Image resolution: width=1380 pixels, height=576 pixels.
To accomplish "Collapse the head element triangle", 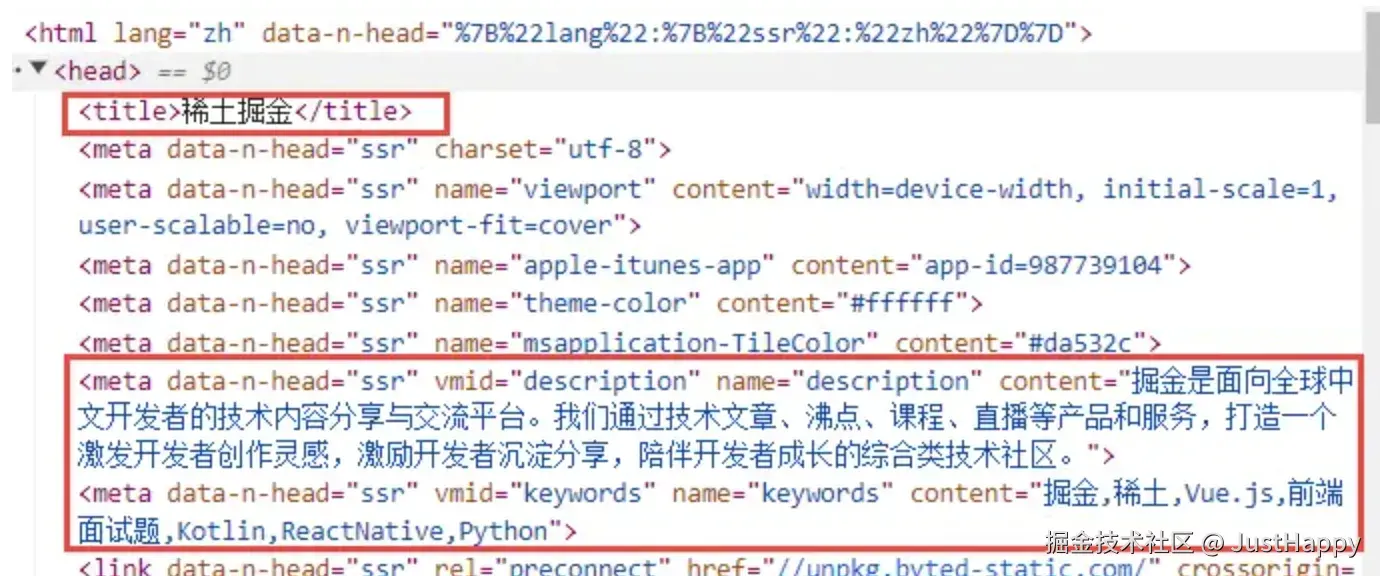I will 38,70.
